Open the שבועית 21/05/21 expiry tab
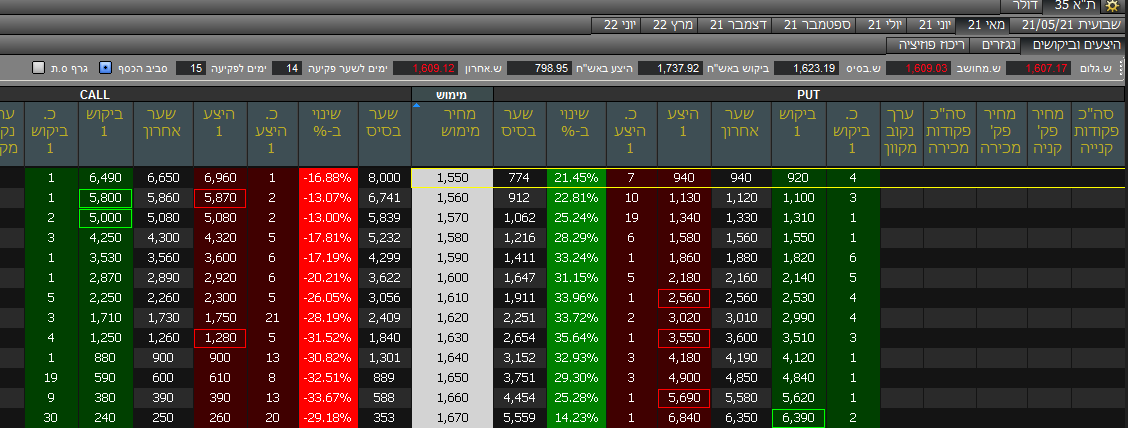This screenshot has width=1128, height=428. (x=1064, y=25)
